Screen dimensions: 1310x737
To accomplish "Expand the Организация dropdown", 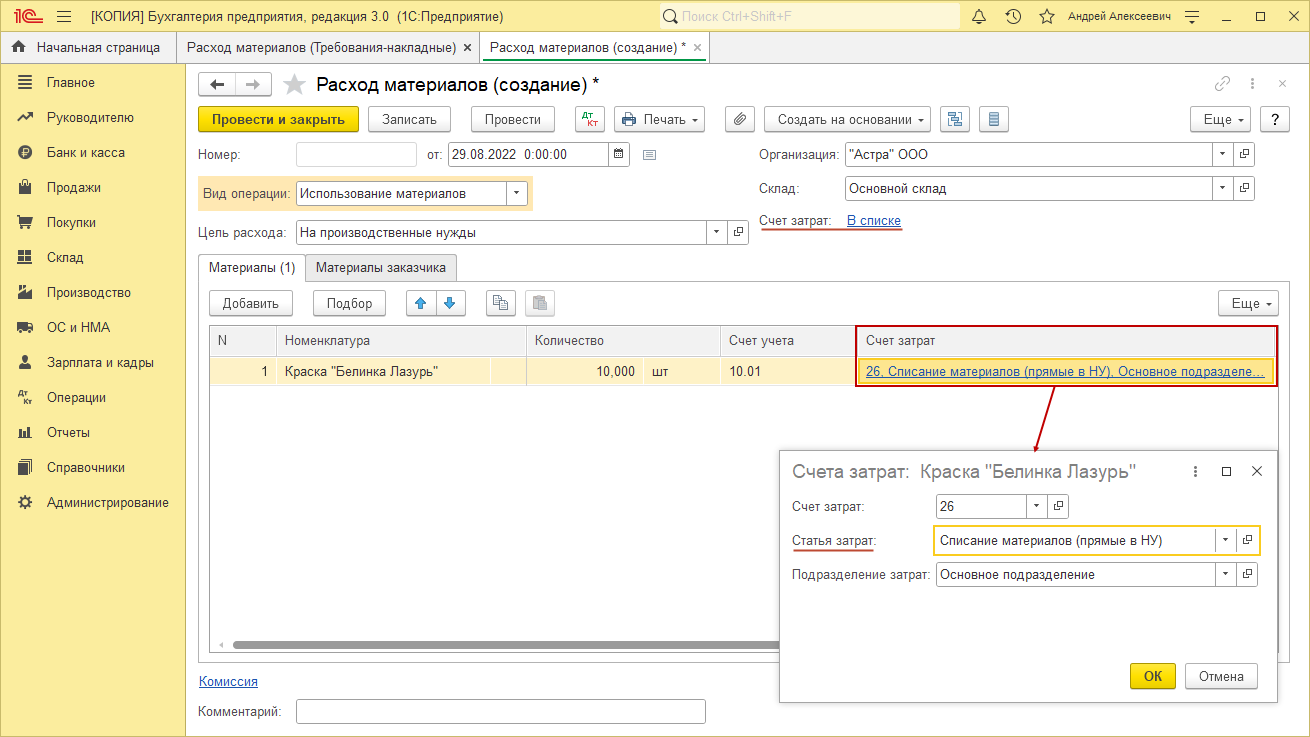I will coord(1223,155).
